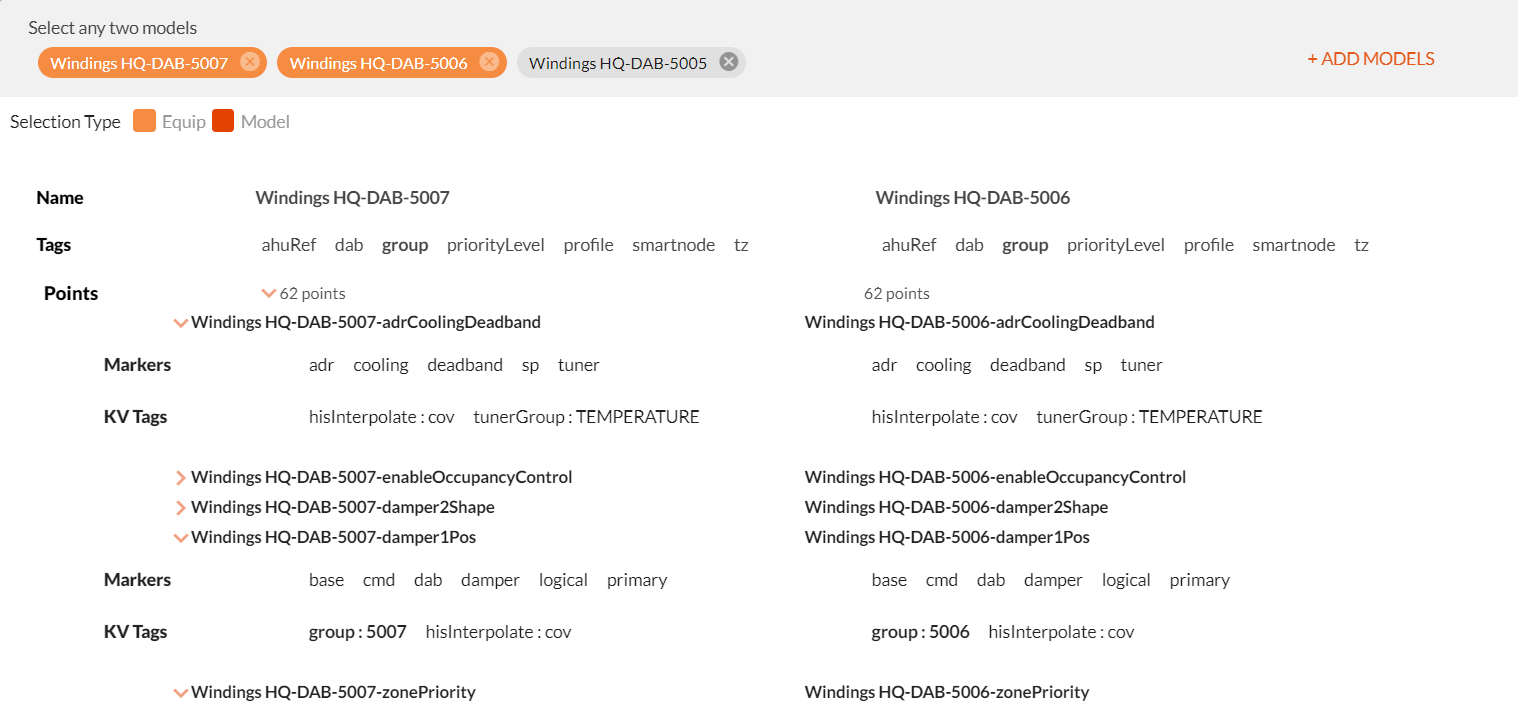Image resolution: width=1518 pixels, height=717 pixels.
Task: Select the smartnode tag on HQ-DAB-5006
Action: (1293, 244)
